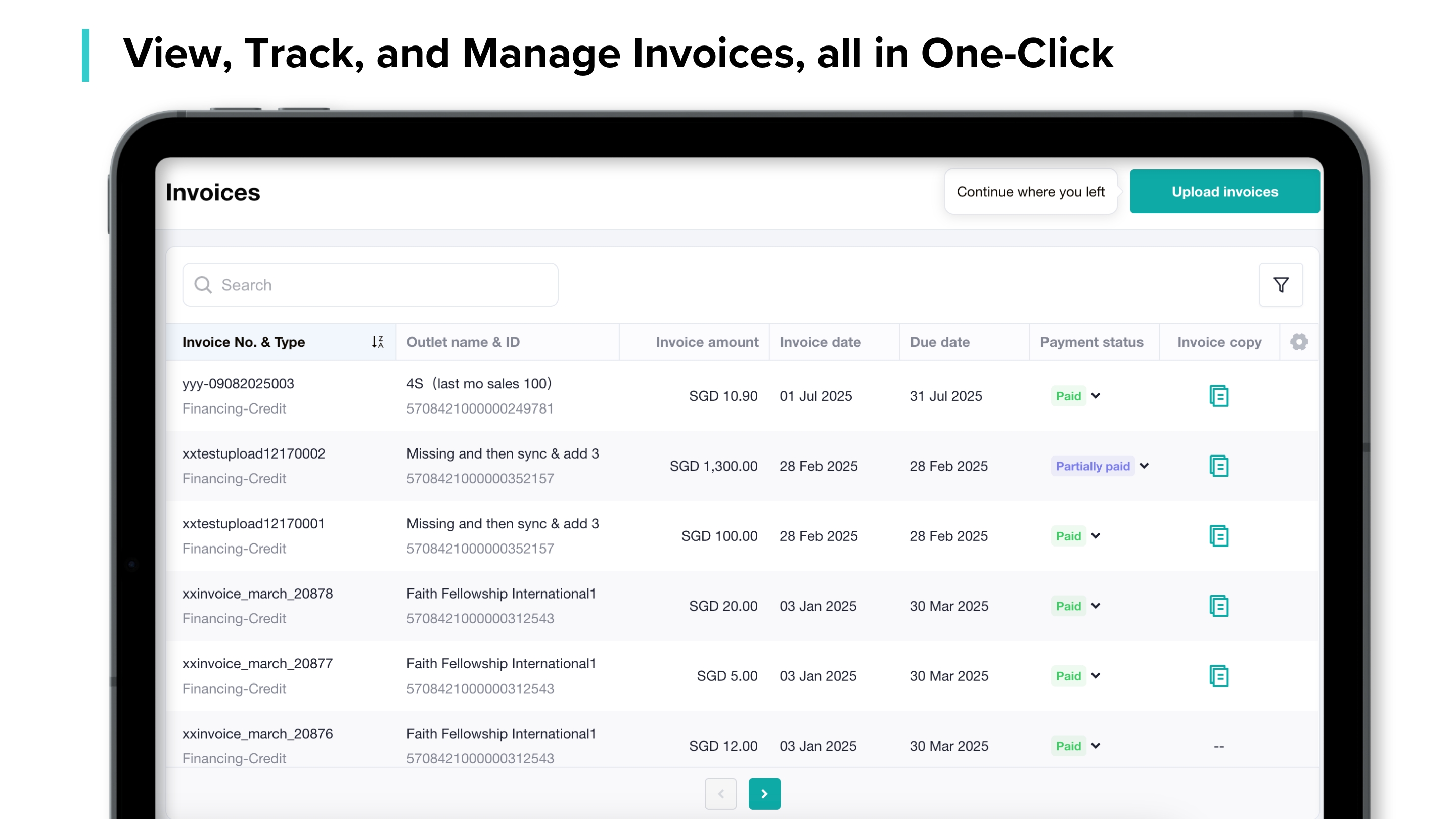
Task: Click into the Search field
Action: coord(370,285)
